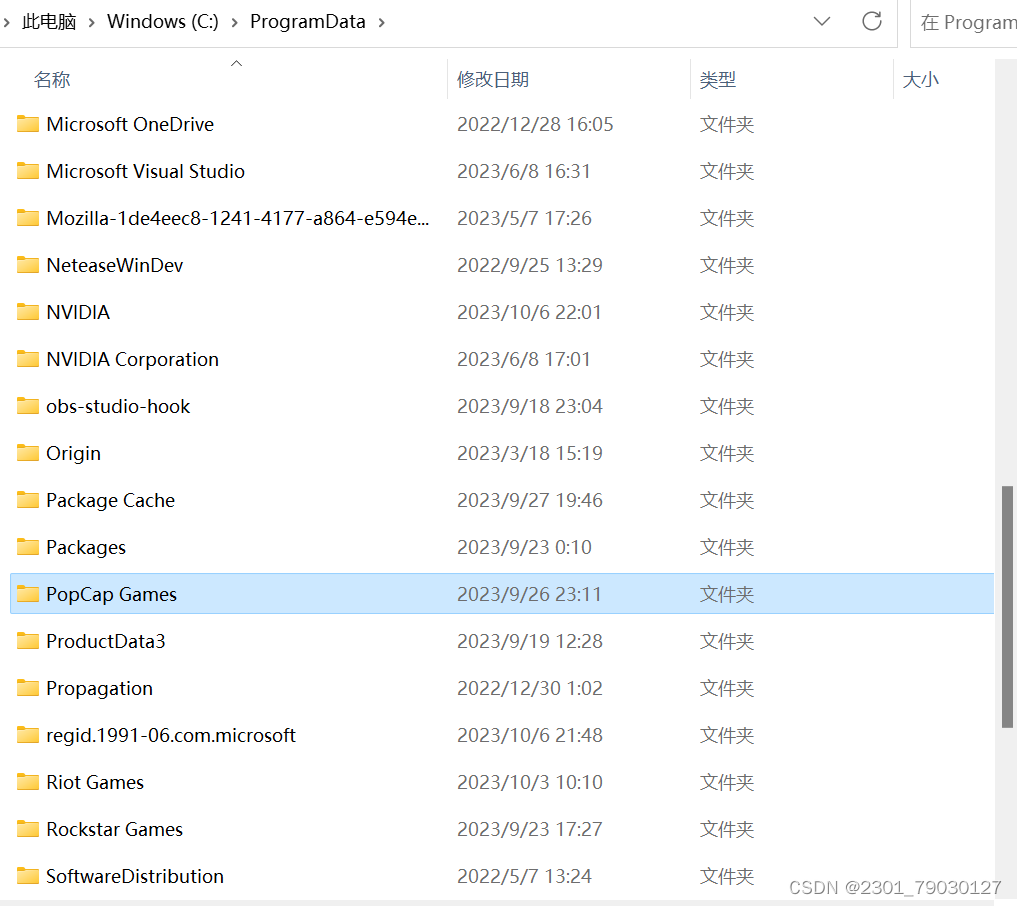Screen dimensions: 1017x906
Task: Click the date 2022/12/30 1:02
Action: click(x=530, y=688)
